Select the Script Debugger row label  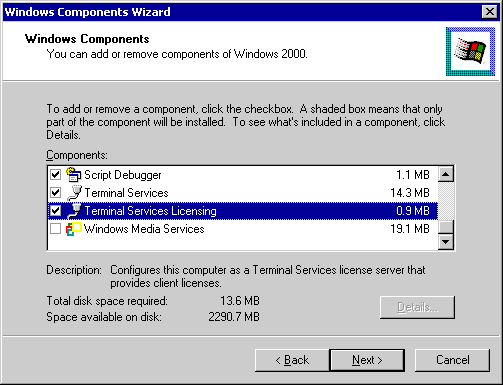(x=123, y=175)
